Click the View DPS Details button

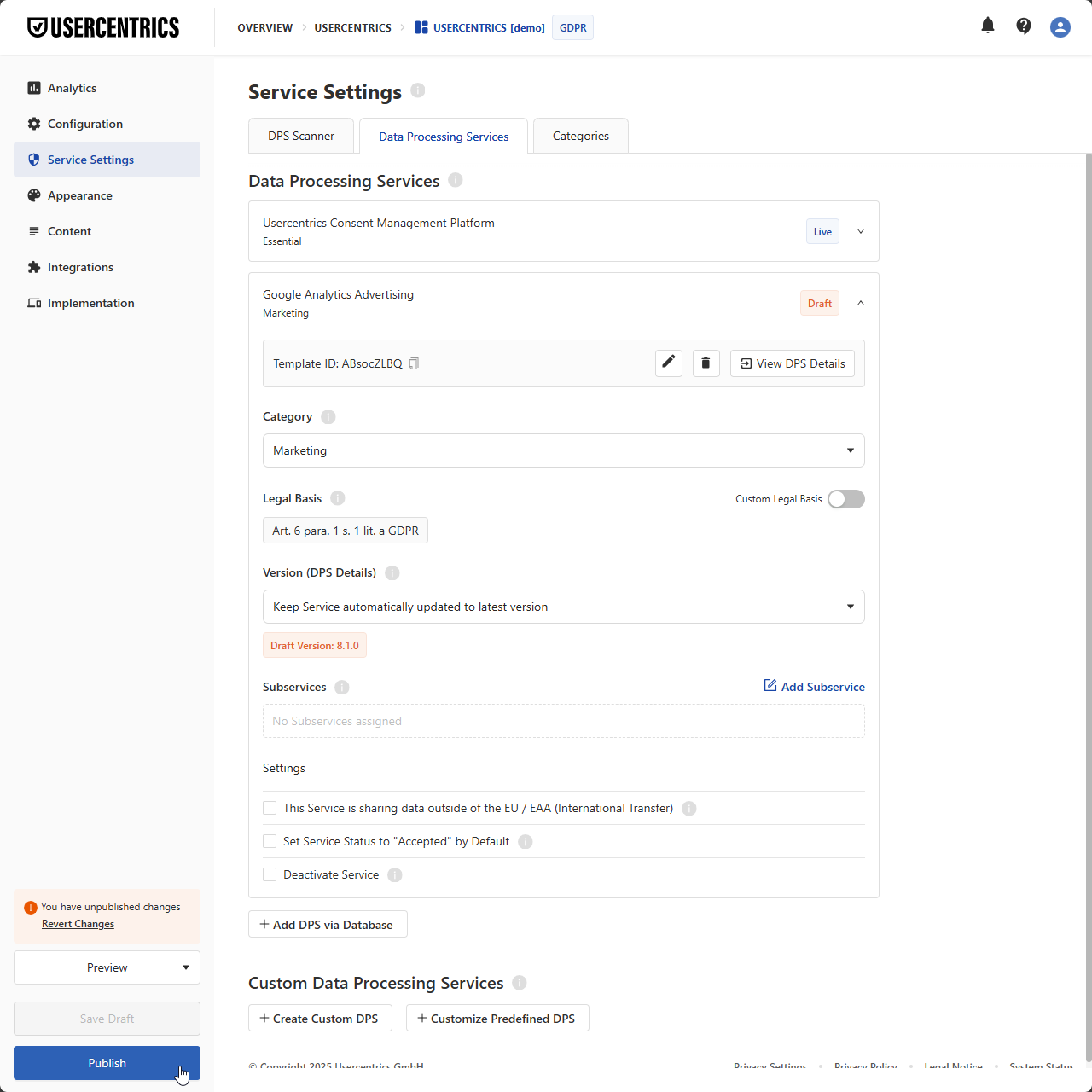793,363
